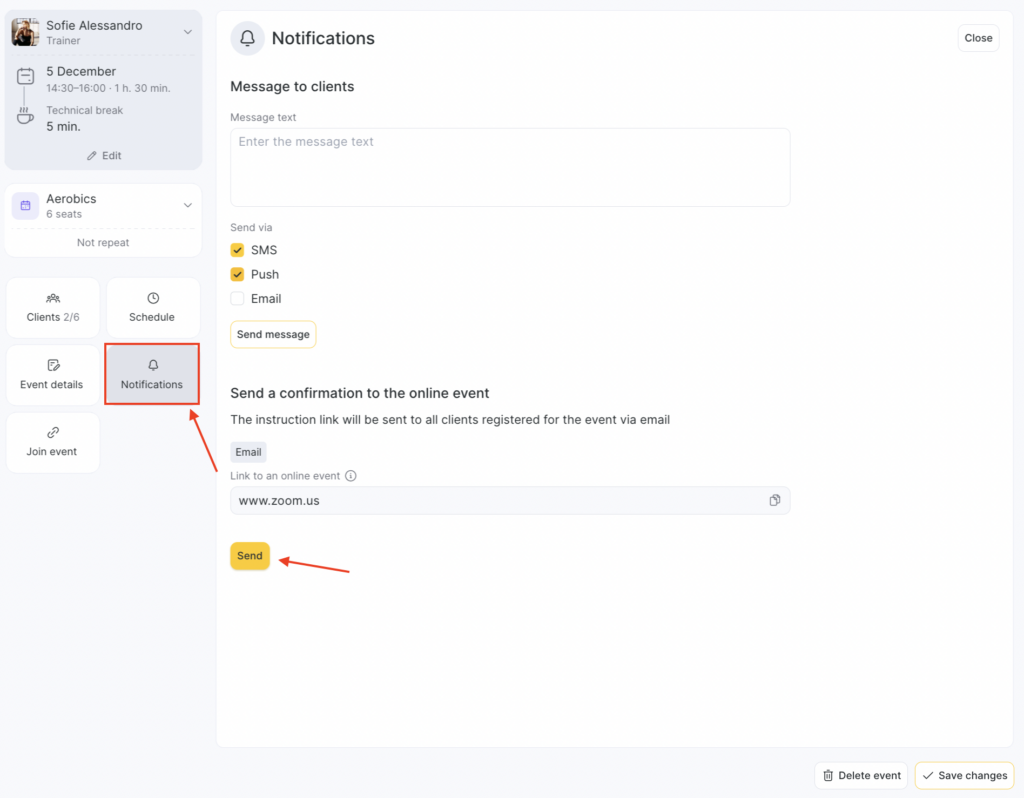
Task: Click the bell icon in Notifications header
Action: (247, 39)
